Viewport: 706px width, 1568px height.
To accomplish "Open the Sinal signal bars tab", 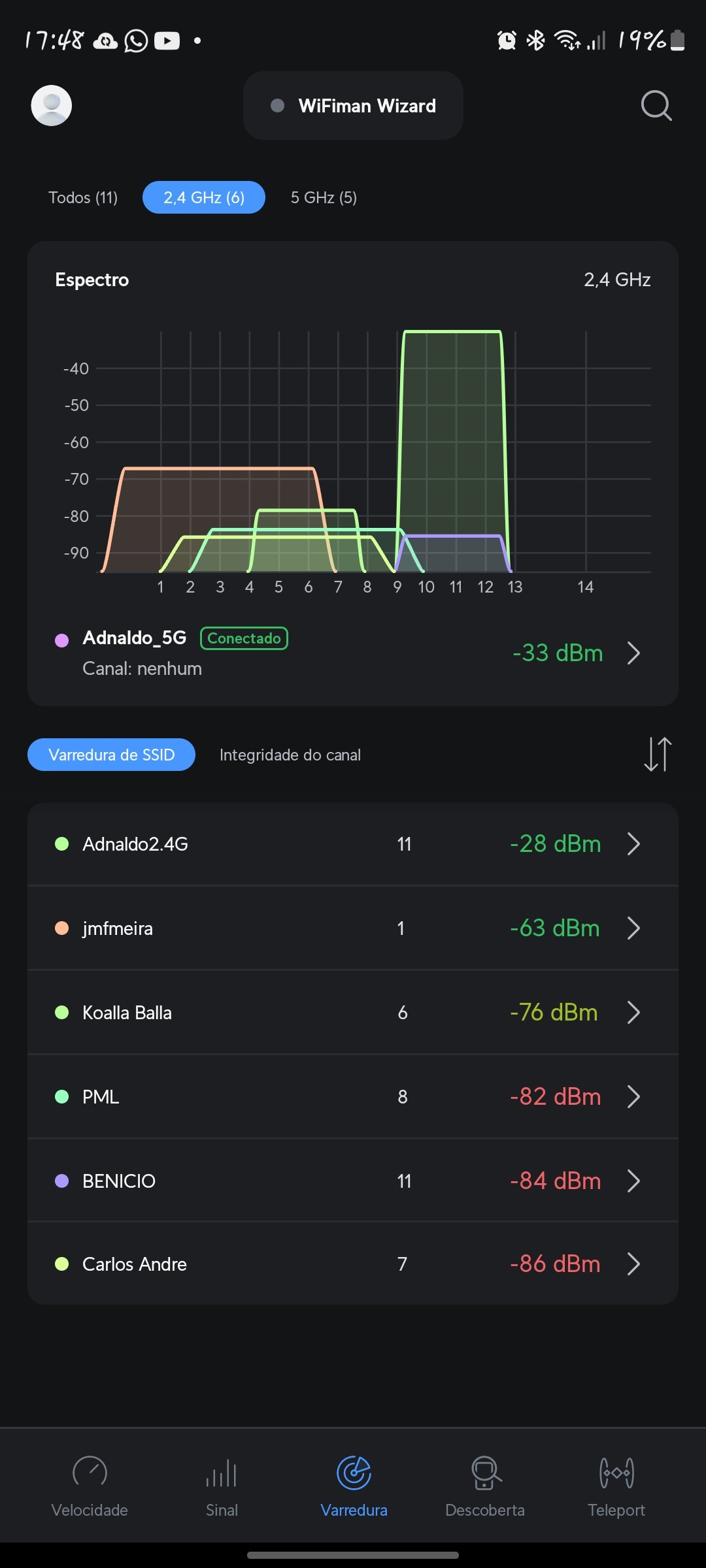I will point(222,1484).
